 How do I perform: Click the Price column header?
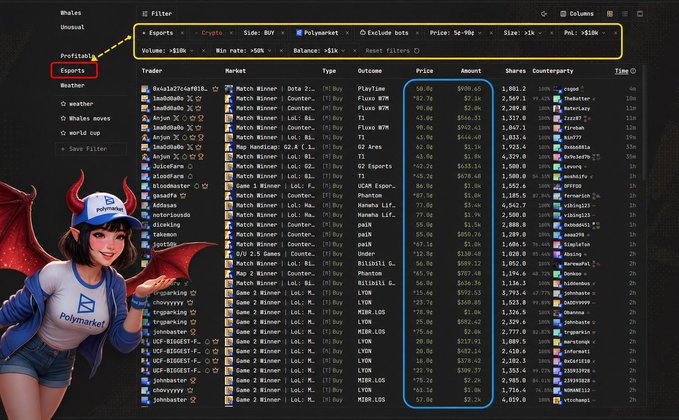pyautogui.click(x=424, y=71)
